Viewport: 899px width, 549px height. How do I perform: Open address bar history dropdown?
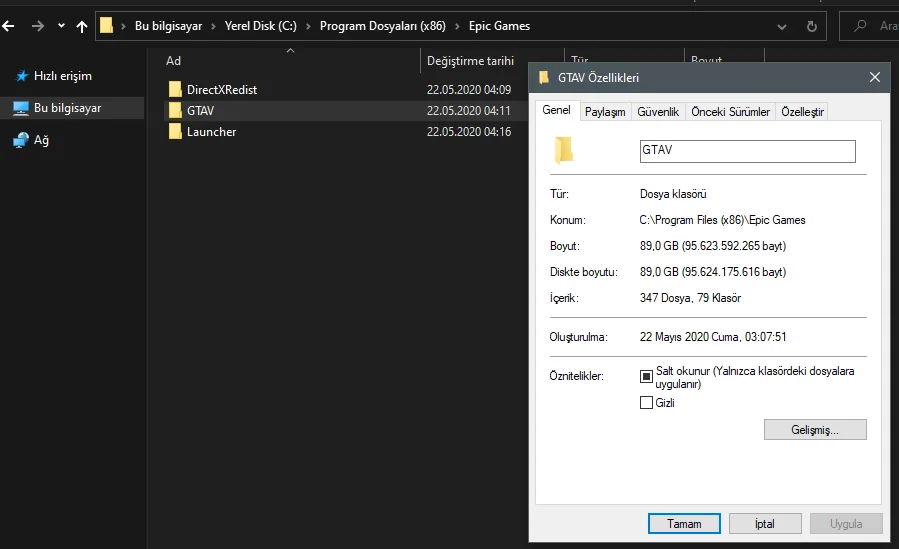(x=781, y=27)
